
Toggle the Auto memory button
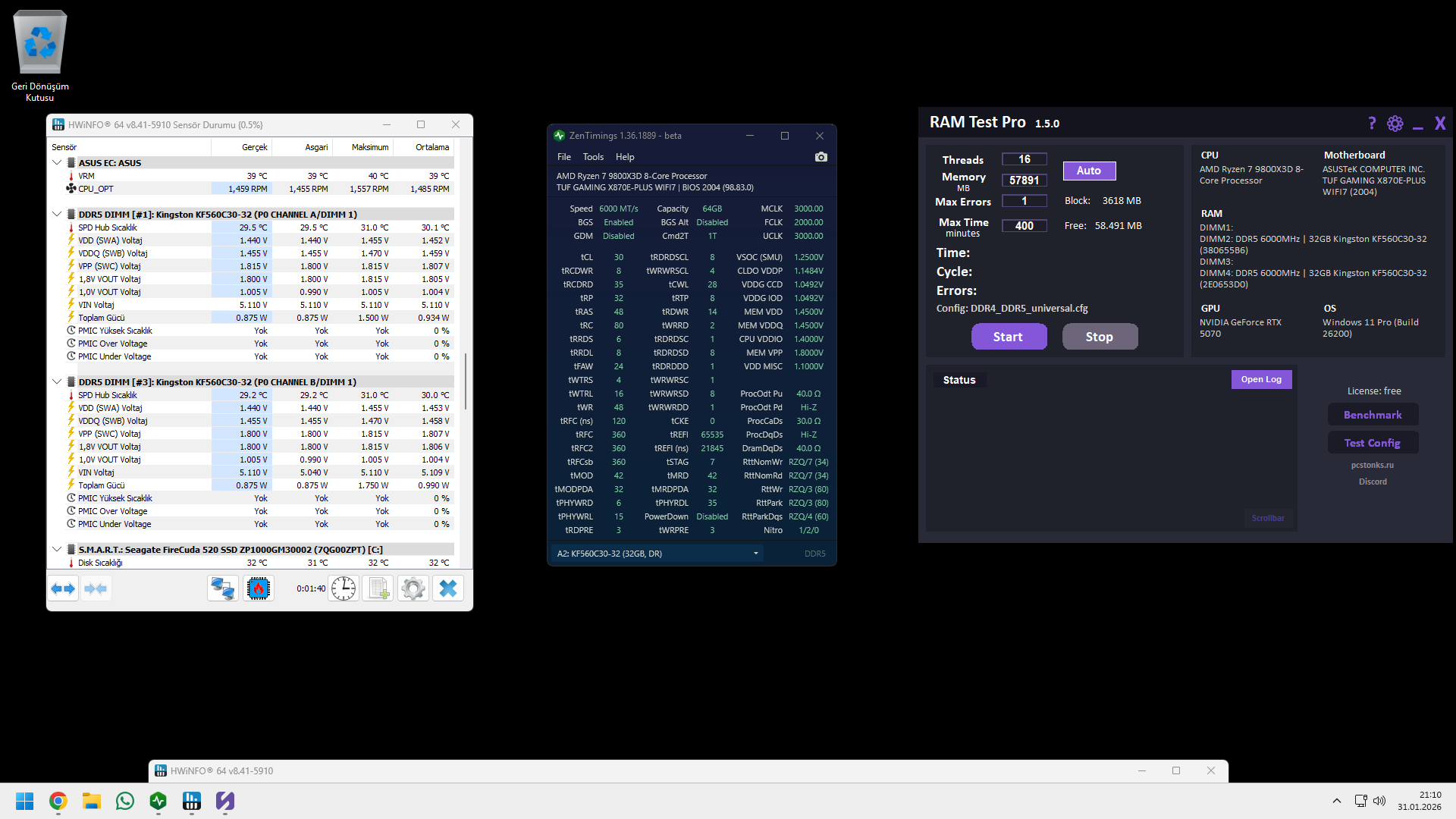click(1089, 171)
